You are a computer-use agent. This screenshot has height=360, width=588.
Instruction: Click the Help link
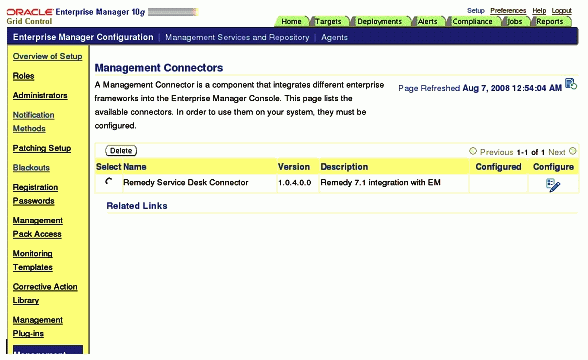click(539, 10)
